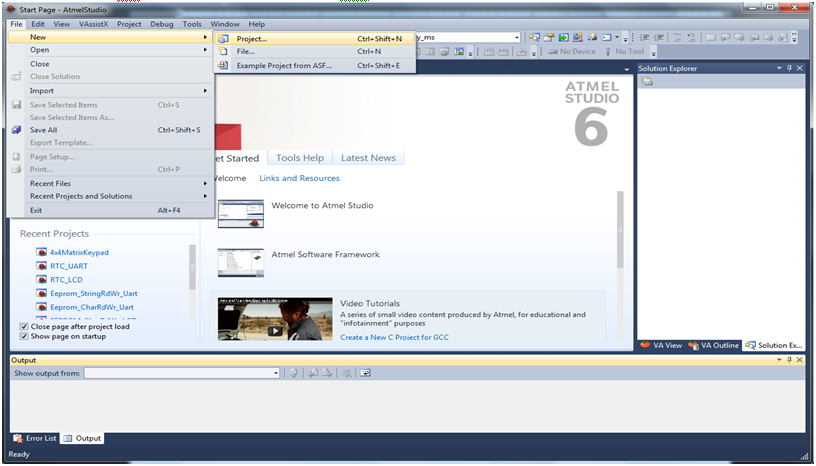Switch to the VA View tab
Screen dimensions: 816x466
[x=661, y=345]
